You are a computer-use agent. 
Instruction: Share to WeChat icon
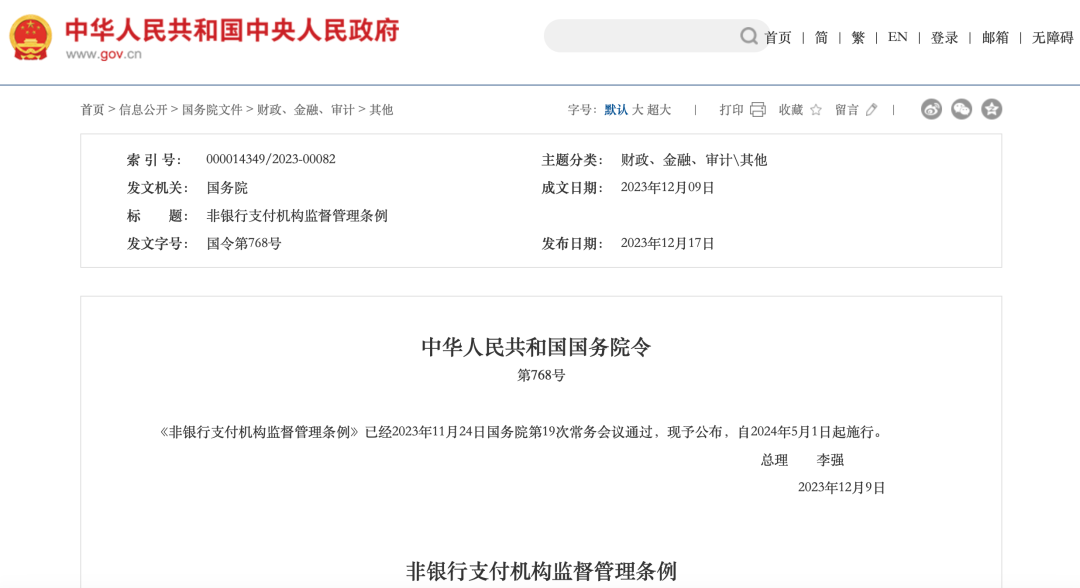point(962,109)
